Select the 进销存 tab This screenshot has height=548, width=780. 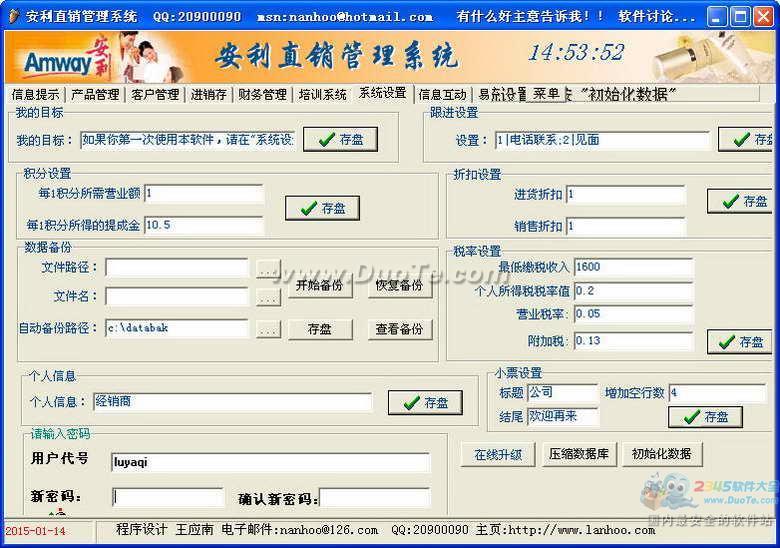208,94
